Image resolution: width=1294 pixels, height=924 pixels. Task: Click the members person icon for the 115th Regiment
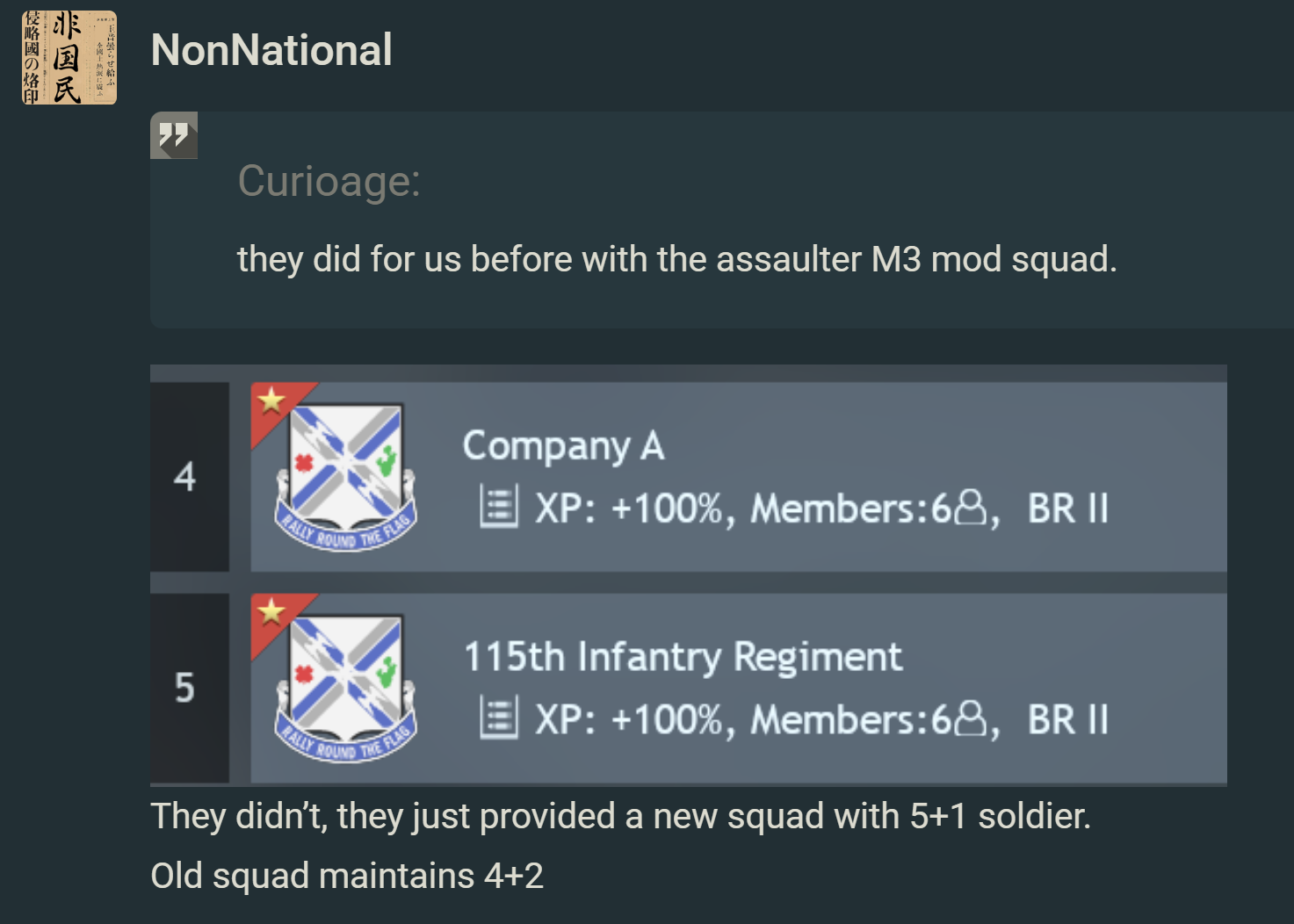[x=970, y=718]
